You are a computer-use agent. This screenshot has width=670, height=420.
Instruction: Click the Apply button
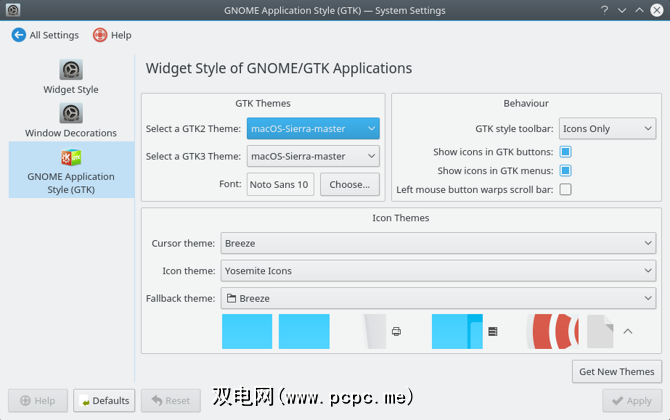632,400
